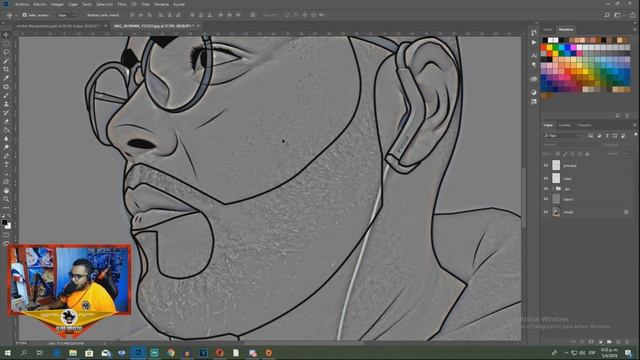The height and width of the screenshot is (360, 640).
Task: Select the Hand tool
Action: (x=6, y=191)
